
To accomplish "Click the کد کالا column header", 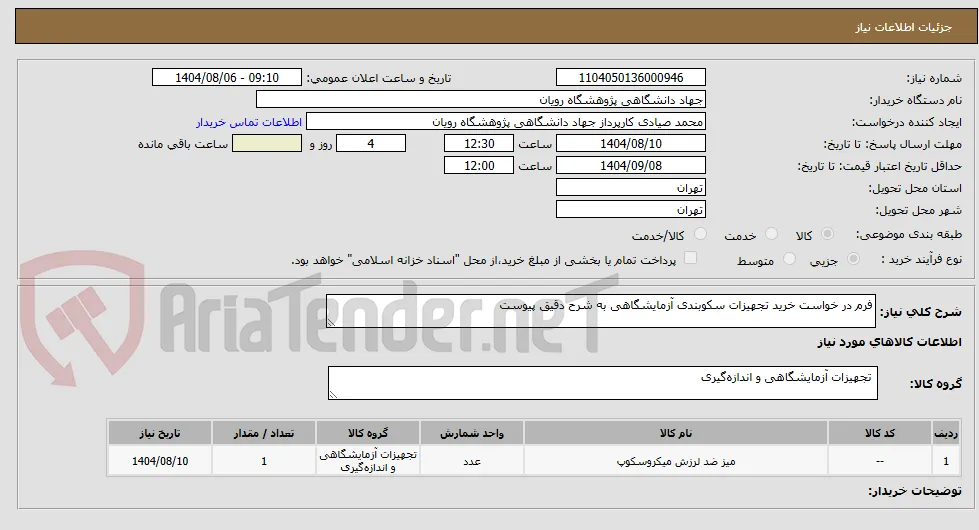I will pos(880,433).
